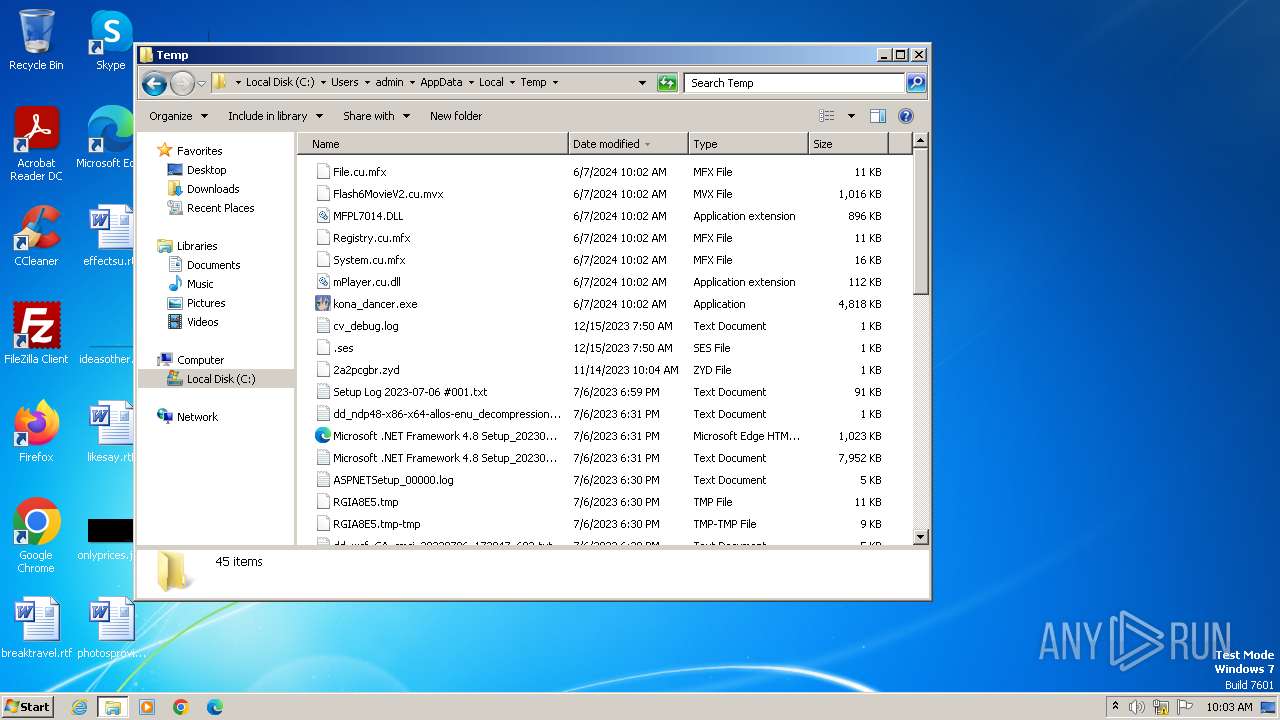Open address bar previous locations dropdown

point(642,83)
